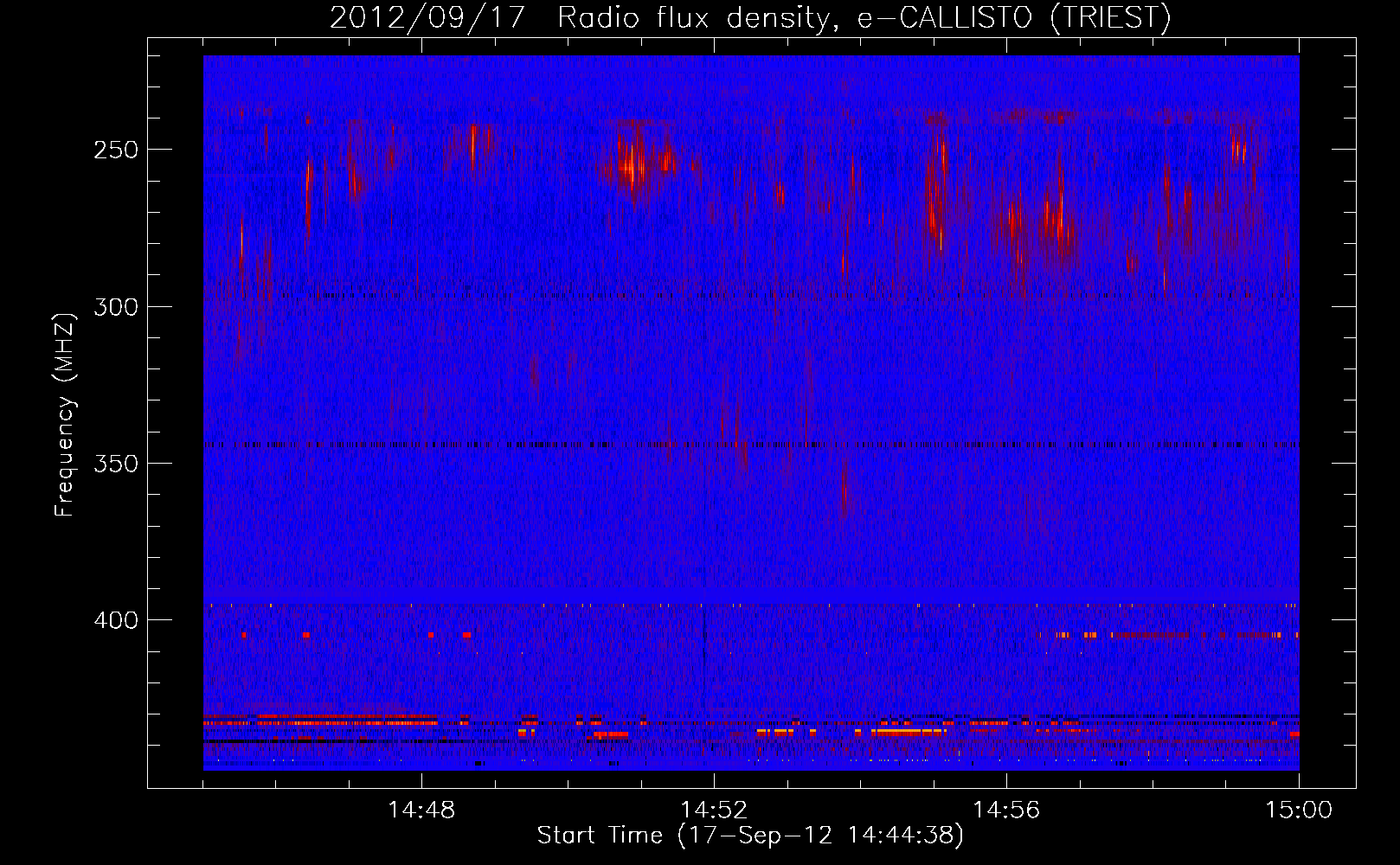
Task: Click the 15:00 time tick label
Action: [1299, 811]
